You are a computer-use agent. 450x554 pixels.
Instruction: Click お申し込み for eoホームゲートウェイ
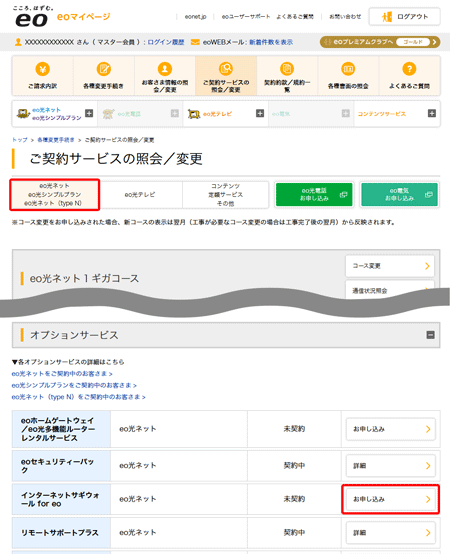[x=391, y=429]
